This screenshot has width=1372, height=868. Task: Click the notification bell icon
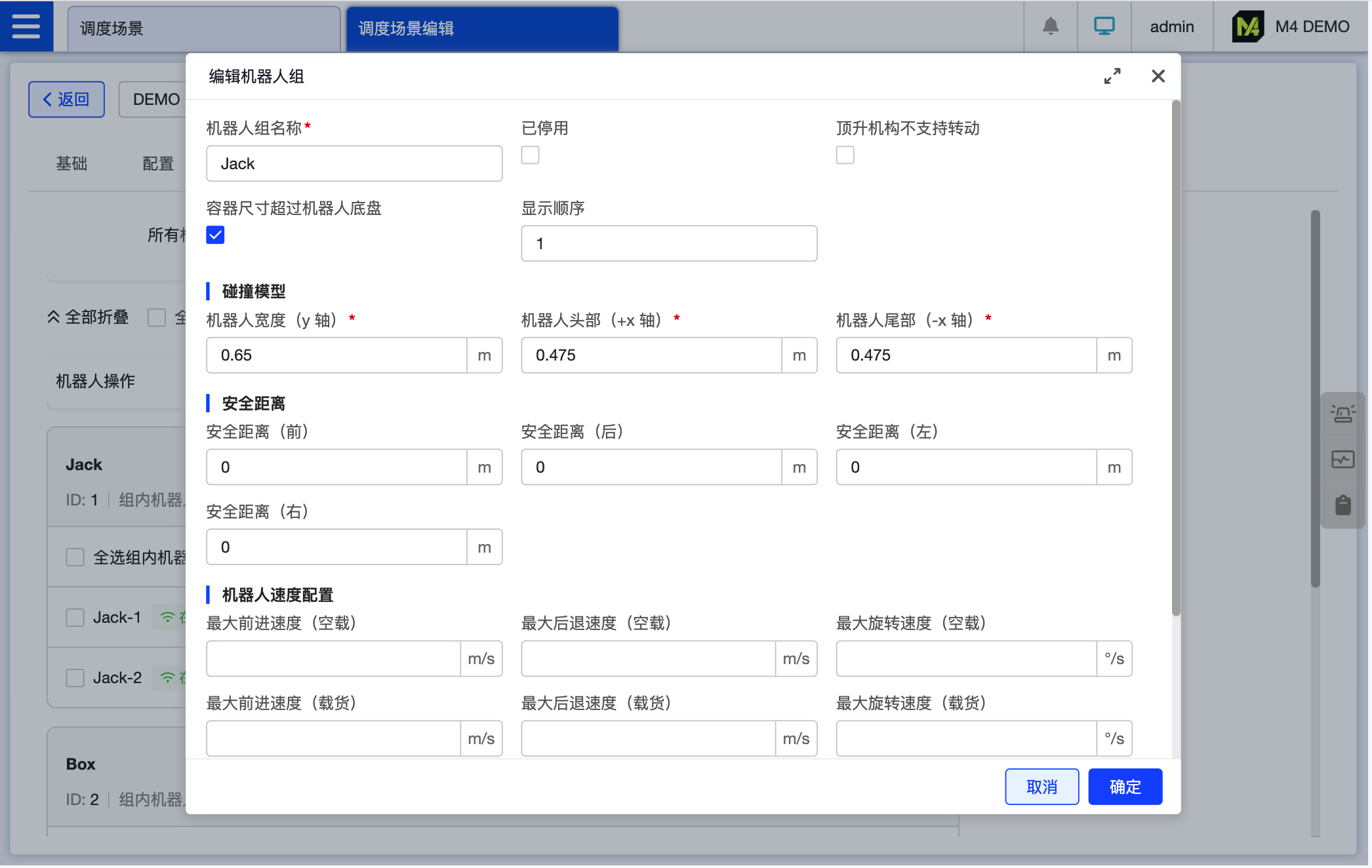click(x=1051, y=26)
